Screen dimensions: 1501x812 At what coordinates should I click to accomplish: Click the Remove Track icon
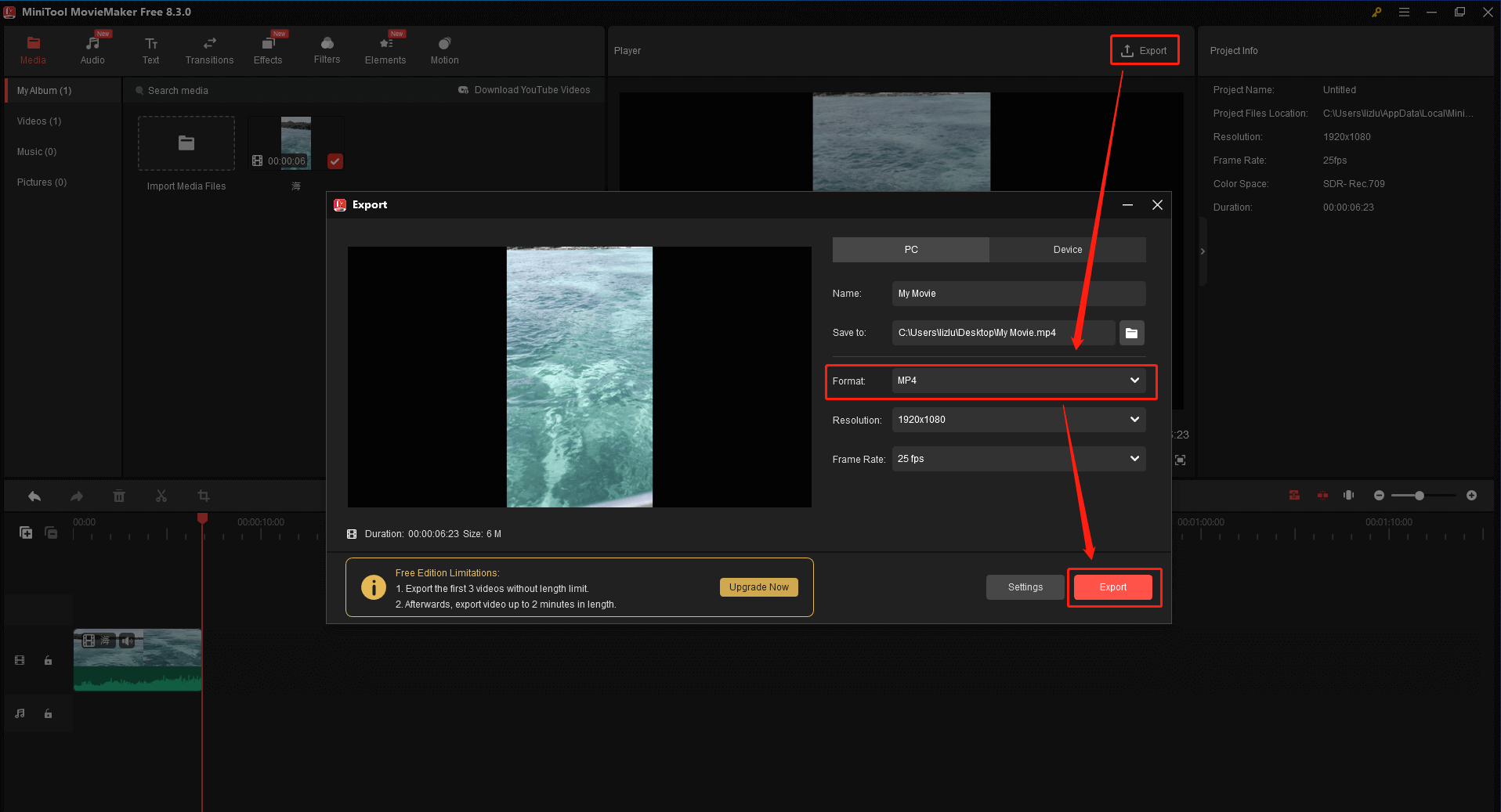[51, 532]
